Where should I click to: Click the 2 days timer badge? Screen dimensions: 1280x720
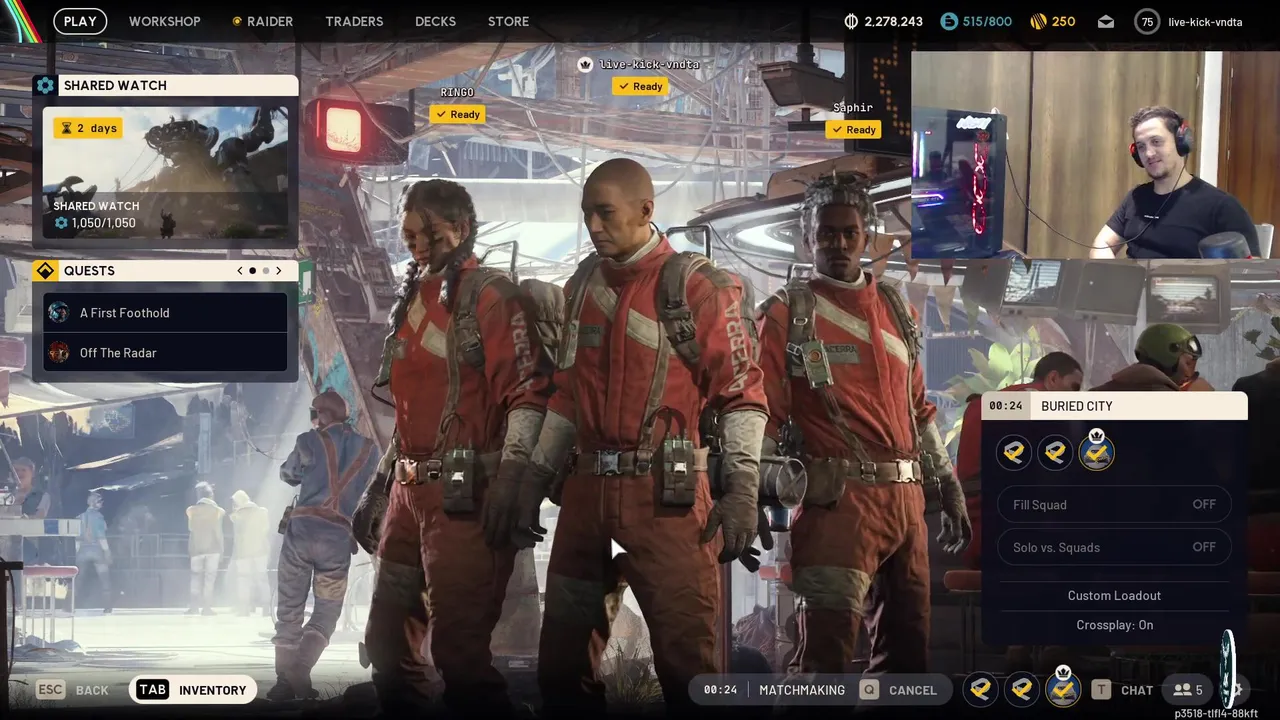click(x=88, y=128)
